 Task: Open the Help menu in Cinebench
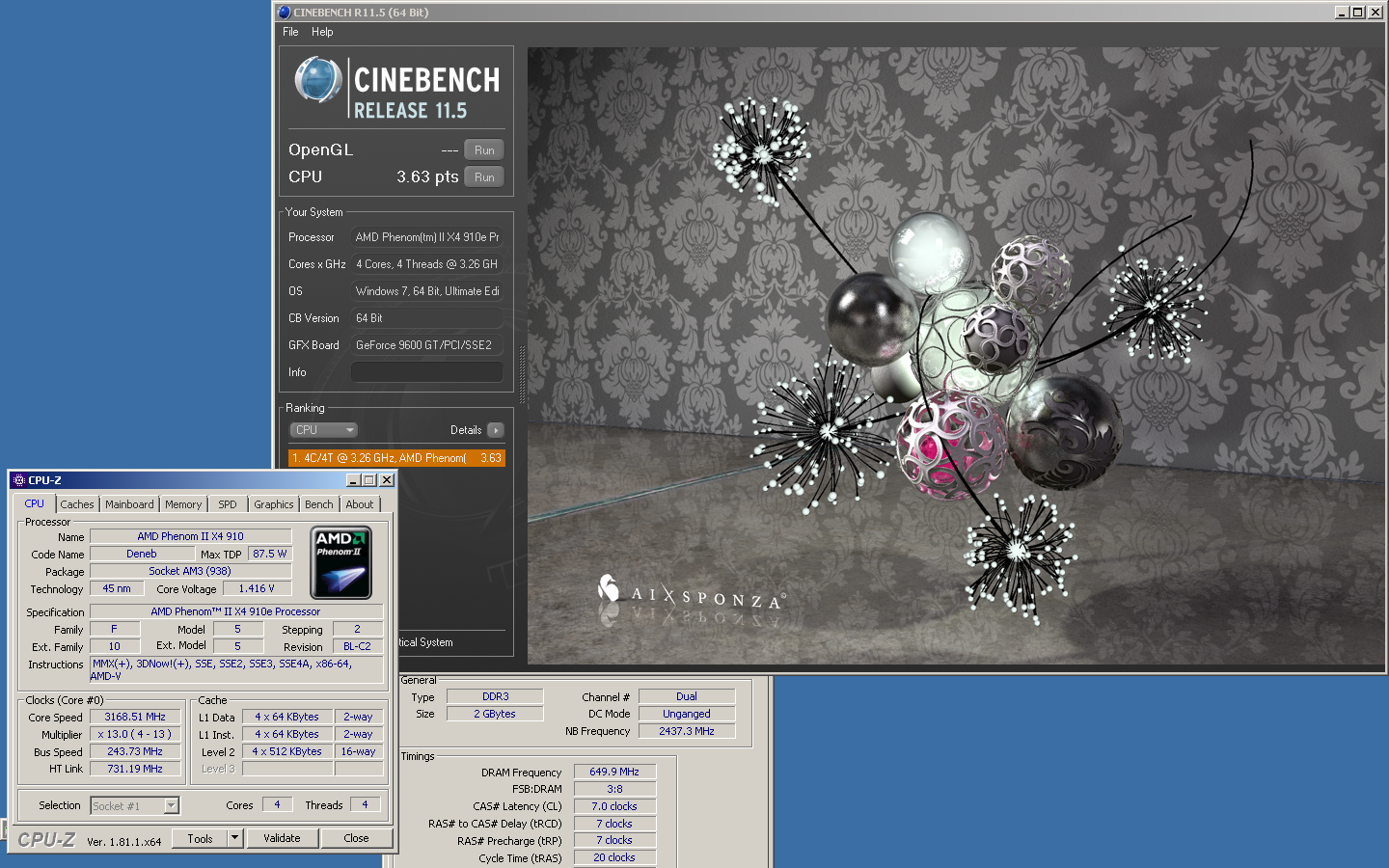point(322,32)
